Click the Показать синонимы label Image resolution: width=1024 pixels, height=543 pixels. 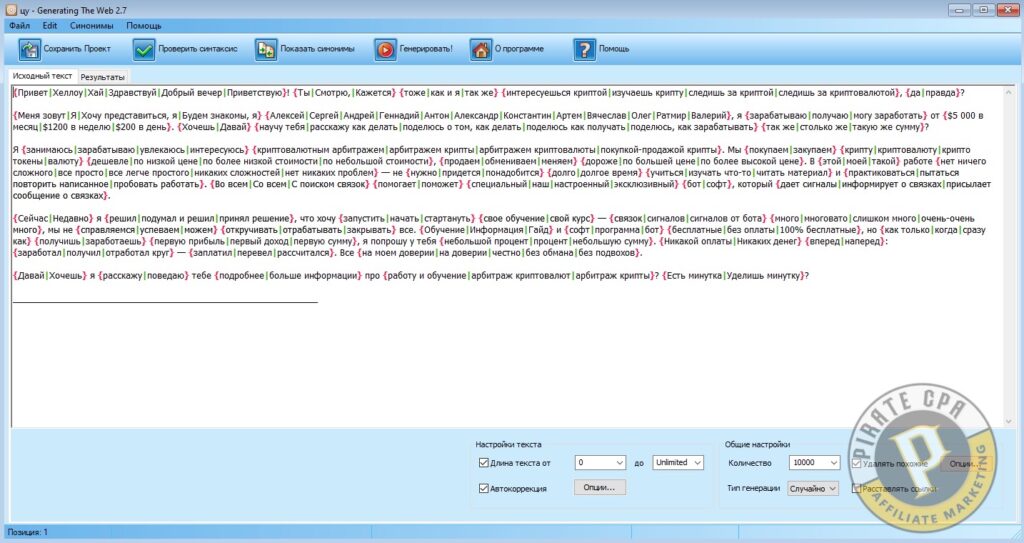coord(317,49)
